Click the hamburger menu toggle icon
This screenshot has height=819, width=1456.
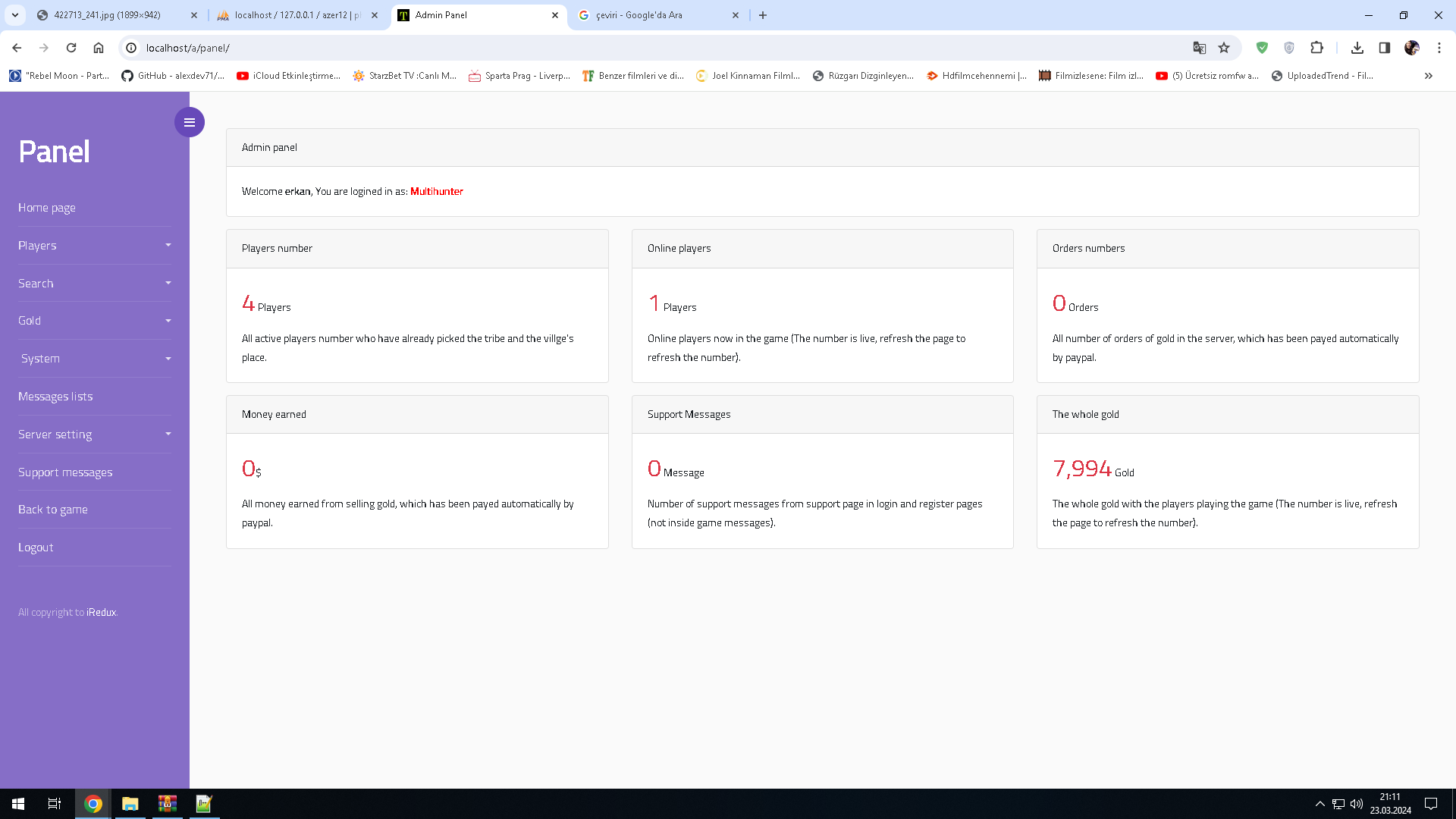(x=189, y=122)
